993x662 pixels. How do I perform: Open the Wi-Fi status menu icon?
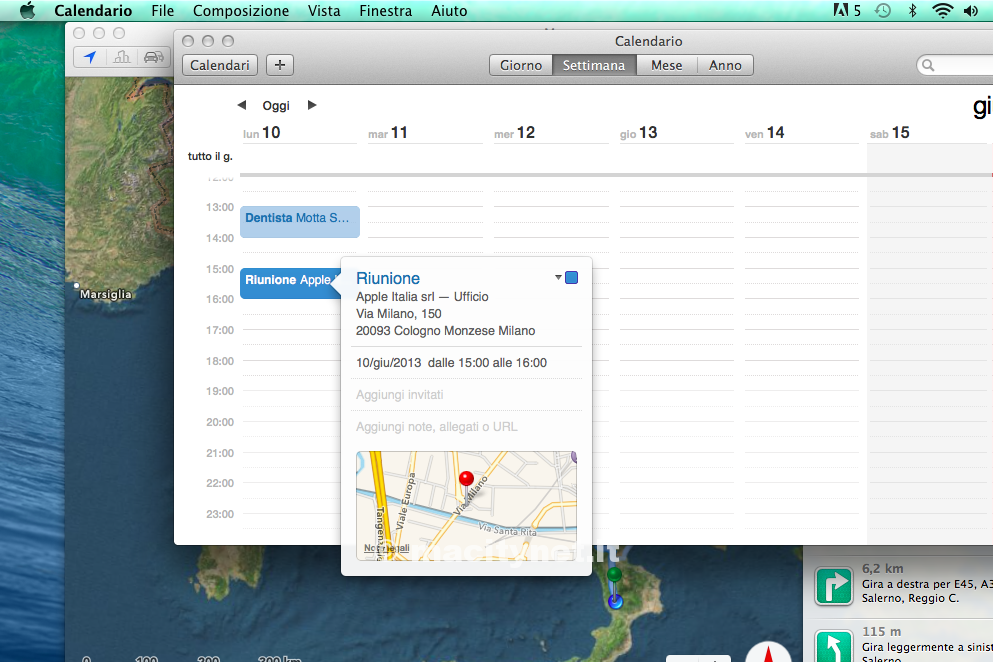point(941,11)
